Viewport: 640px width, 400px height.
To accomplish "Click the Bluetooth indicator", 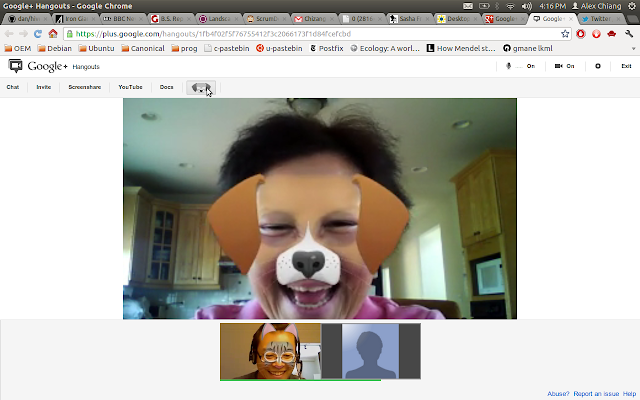I will (x=497, y=6).
